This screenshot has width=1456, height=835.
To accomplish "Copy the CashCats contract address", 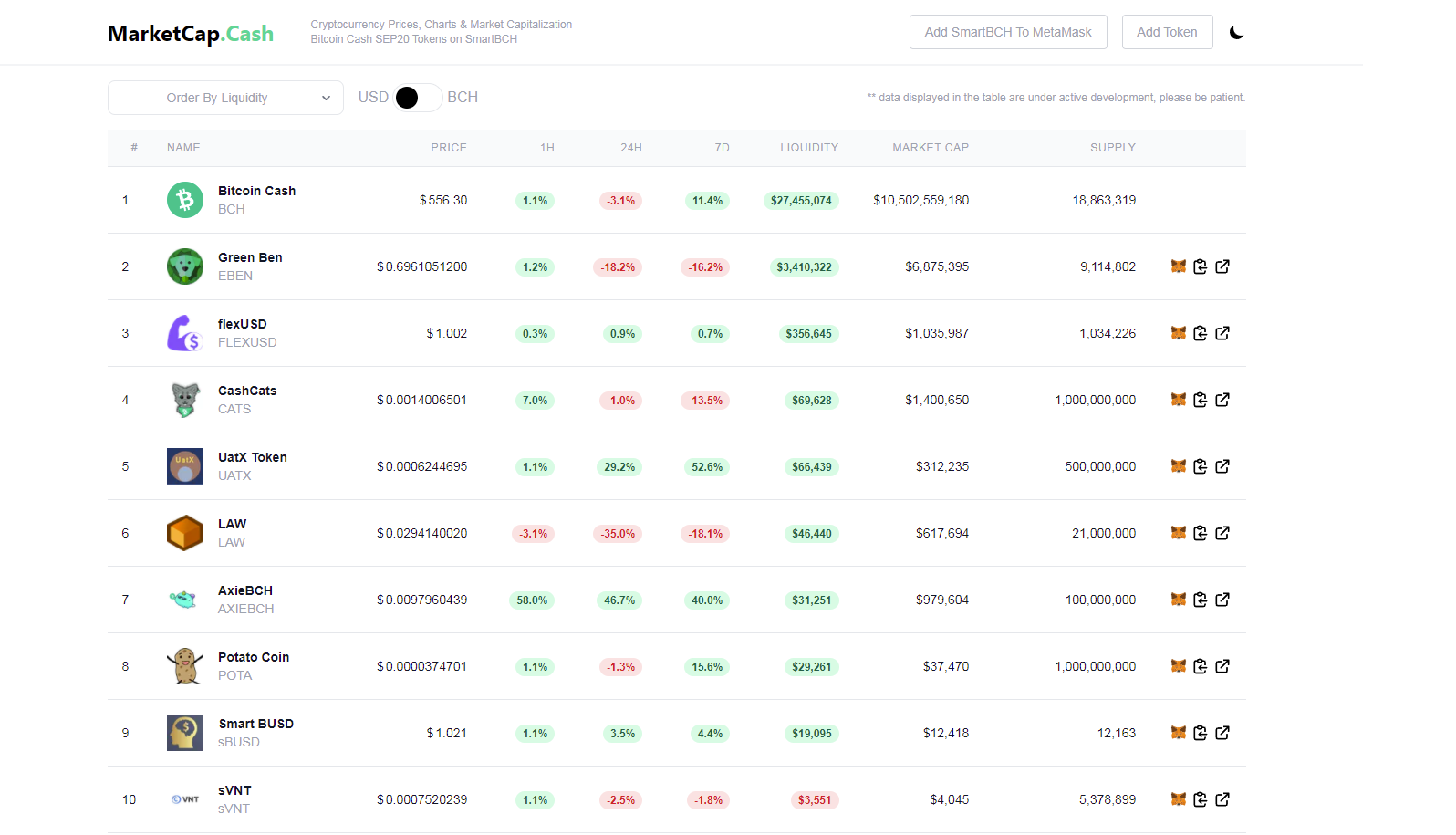I will coord(1201,400).
